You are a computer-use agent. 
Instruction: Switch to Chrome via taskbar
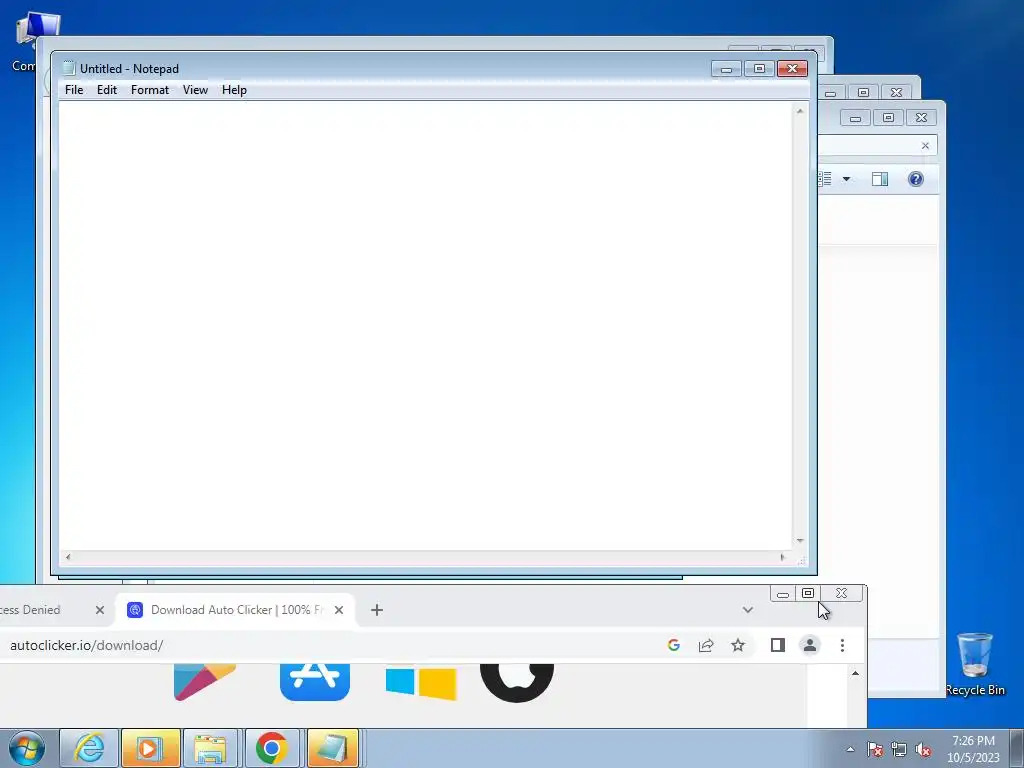click(x=272, y=748)
